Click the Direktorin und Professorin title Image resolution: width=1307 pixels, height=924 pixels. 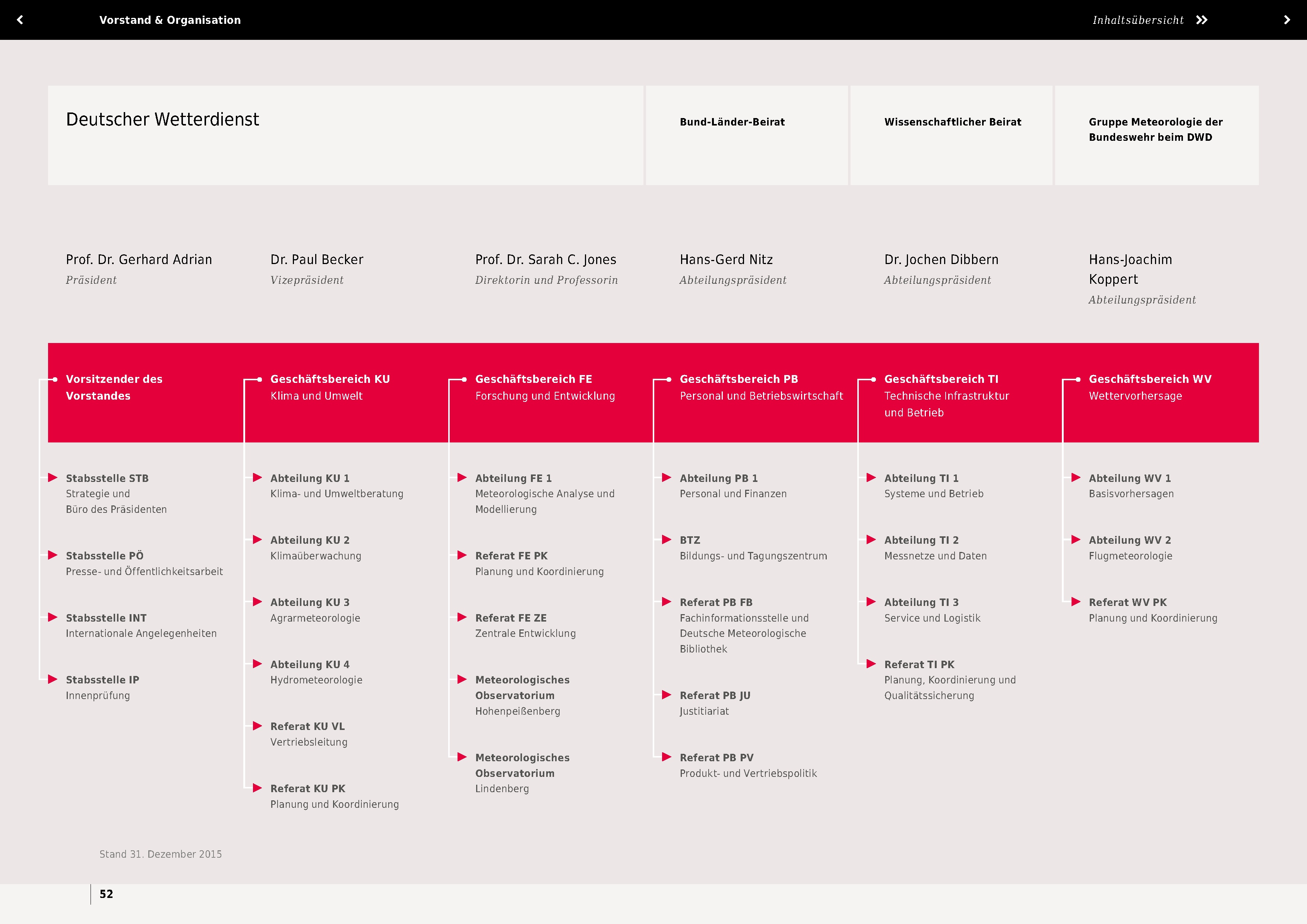tap(546, 280)
